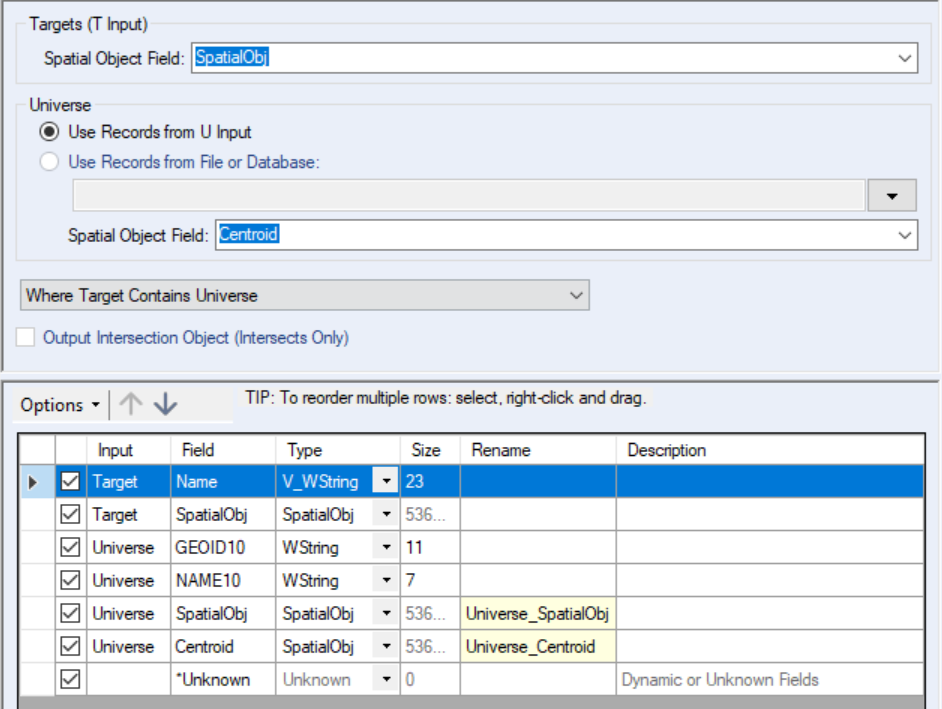Screen dimensions: 942x709
Task: Open Targets Spatial Object Field dropdown
Action: click(x=904, y=58)
